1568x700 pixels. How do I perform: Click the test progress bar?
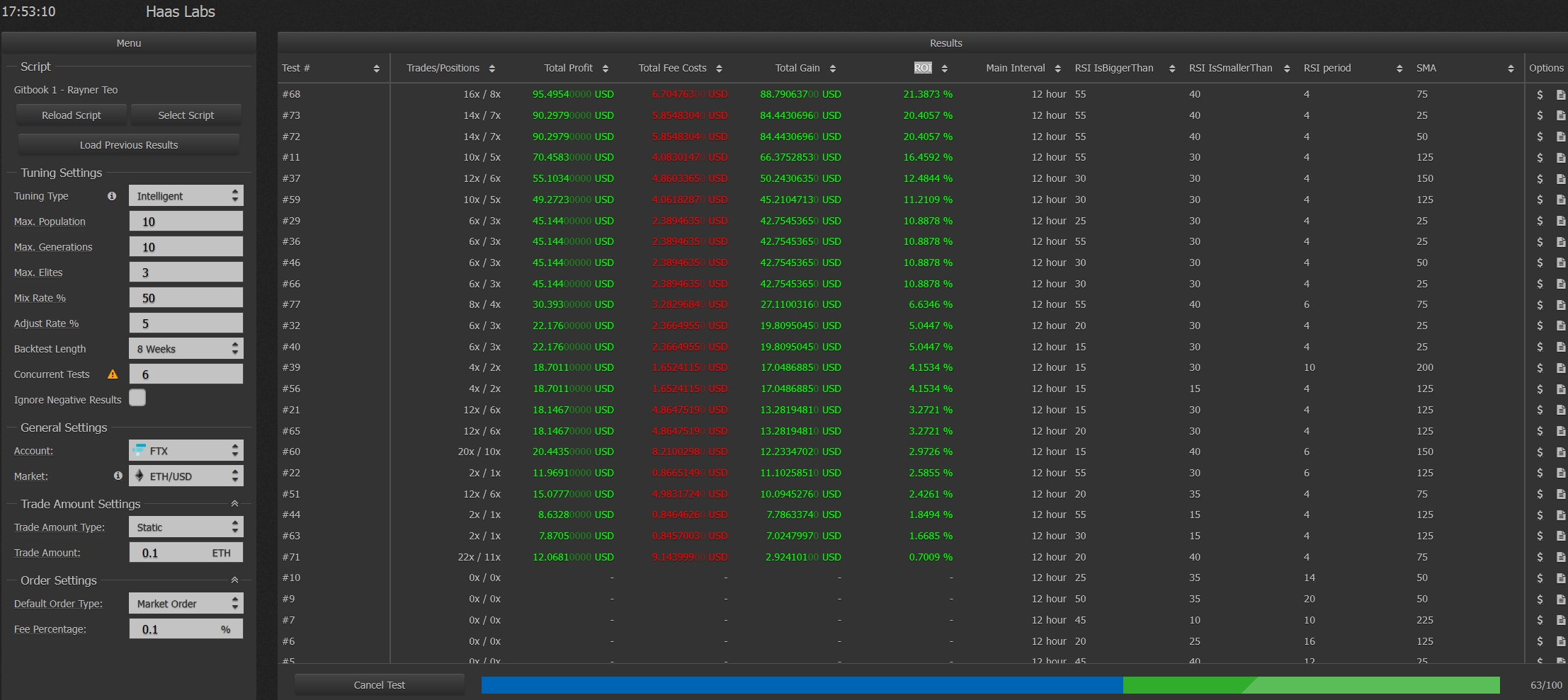(x=990, y=685)
